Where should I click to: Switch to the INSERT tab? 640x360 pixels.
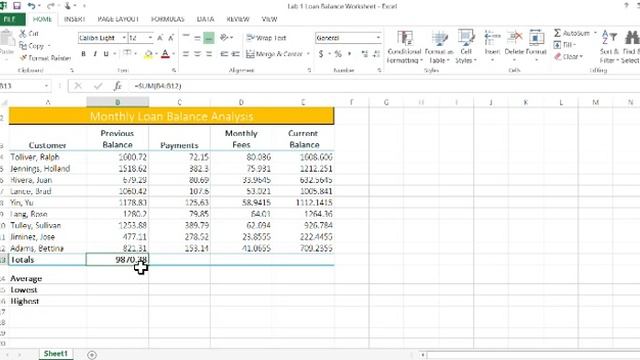(74, 19)
